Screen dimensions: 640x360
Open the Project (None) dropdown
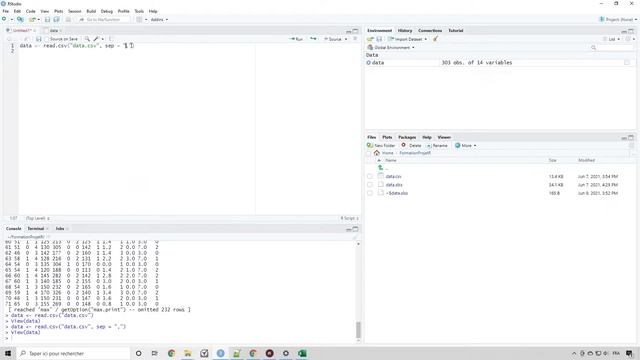click(x=617, y=19)
